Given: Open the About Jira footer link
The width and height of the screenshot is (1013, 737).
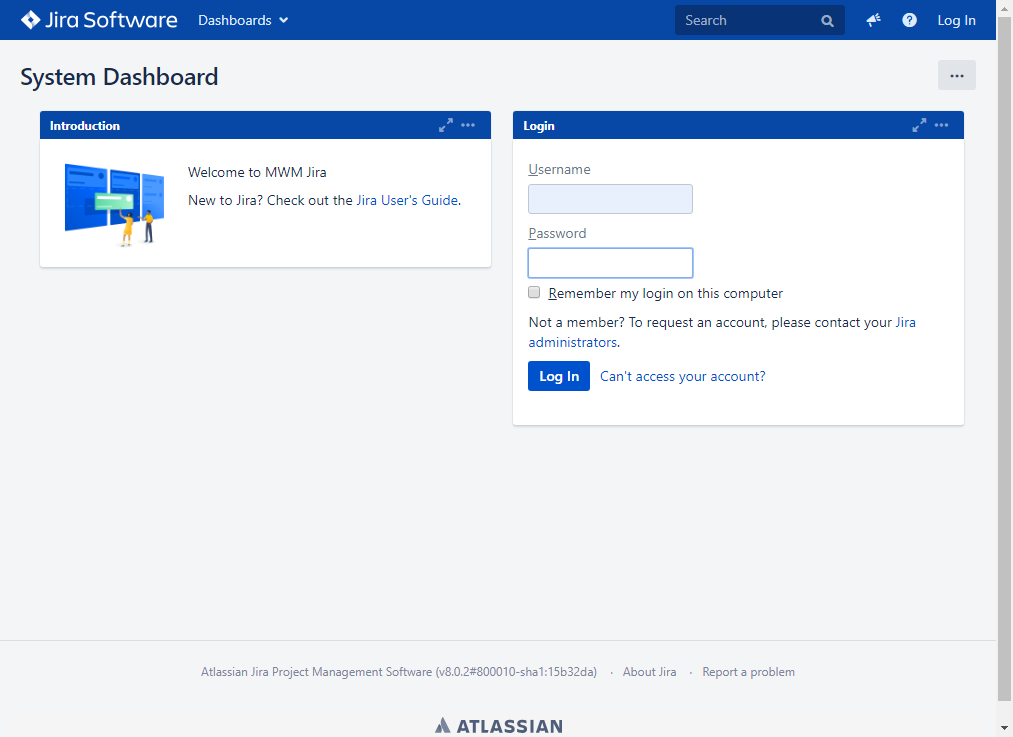Looking at the screenshot, I should [649, 672].
